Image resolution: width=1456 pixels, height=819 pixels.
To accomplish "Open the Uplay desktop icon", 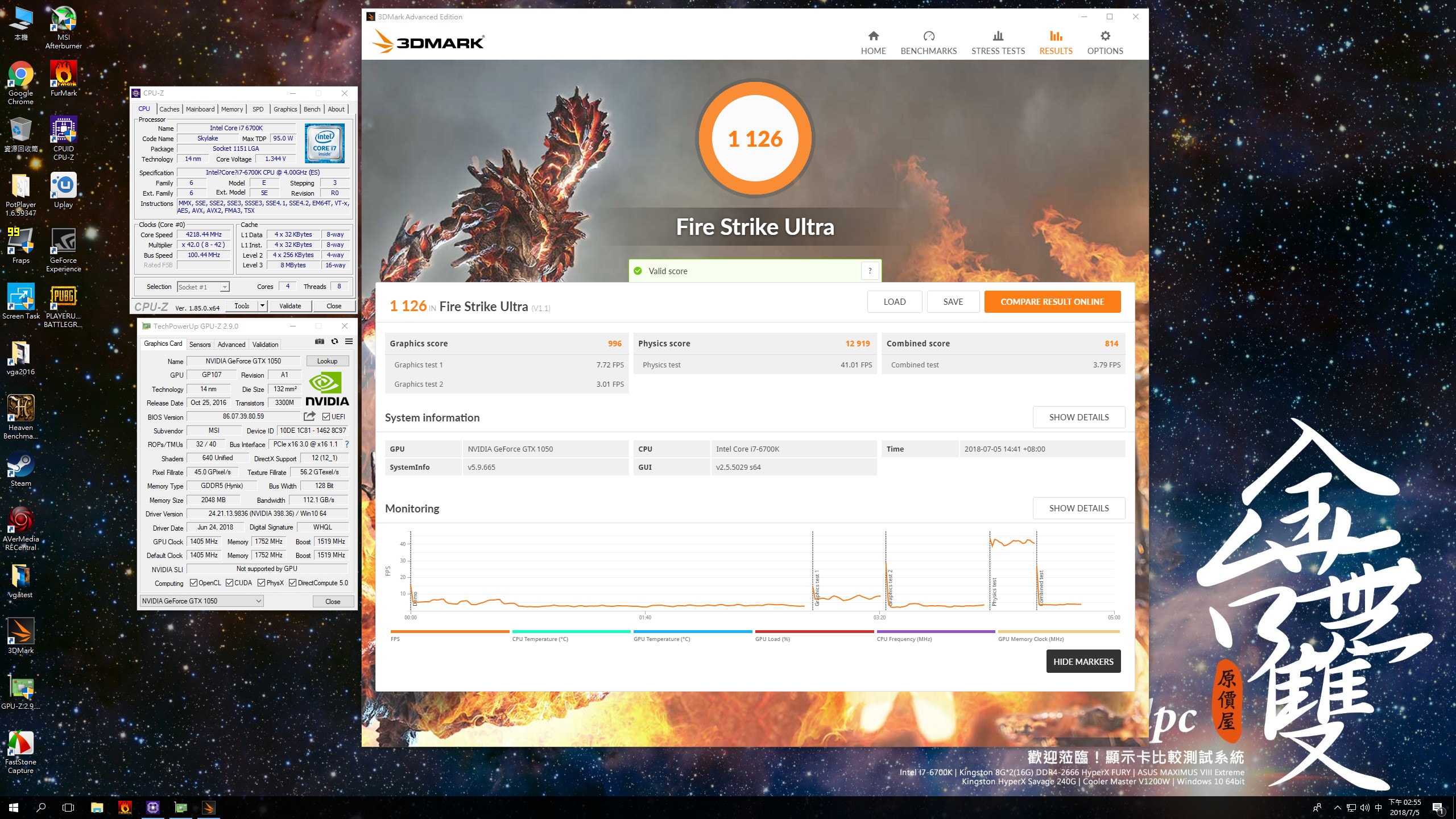I will click(64, 191).
